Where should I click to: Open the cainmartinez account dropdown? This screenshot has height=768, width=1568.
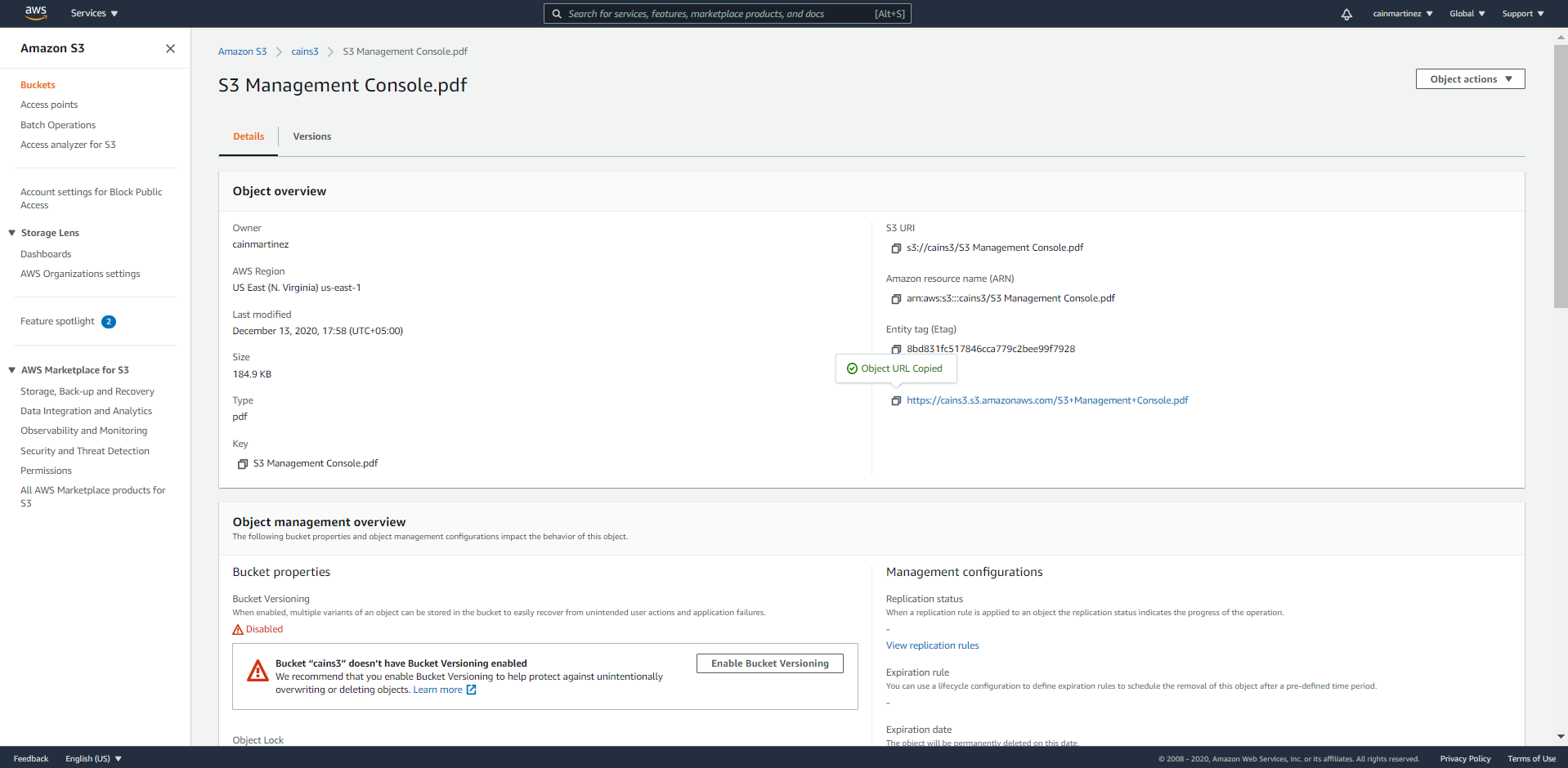pyautogui.click(x=1403, y=14)
